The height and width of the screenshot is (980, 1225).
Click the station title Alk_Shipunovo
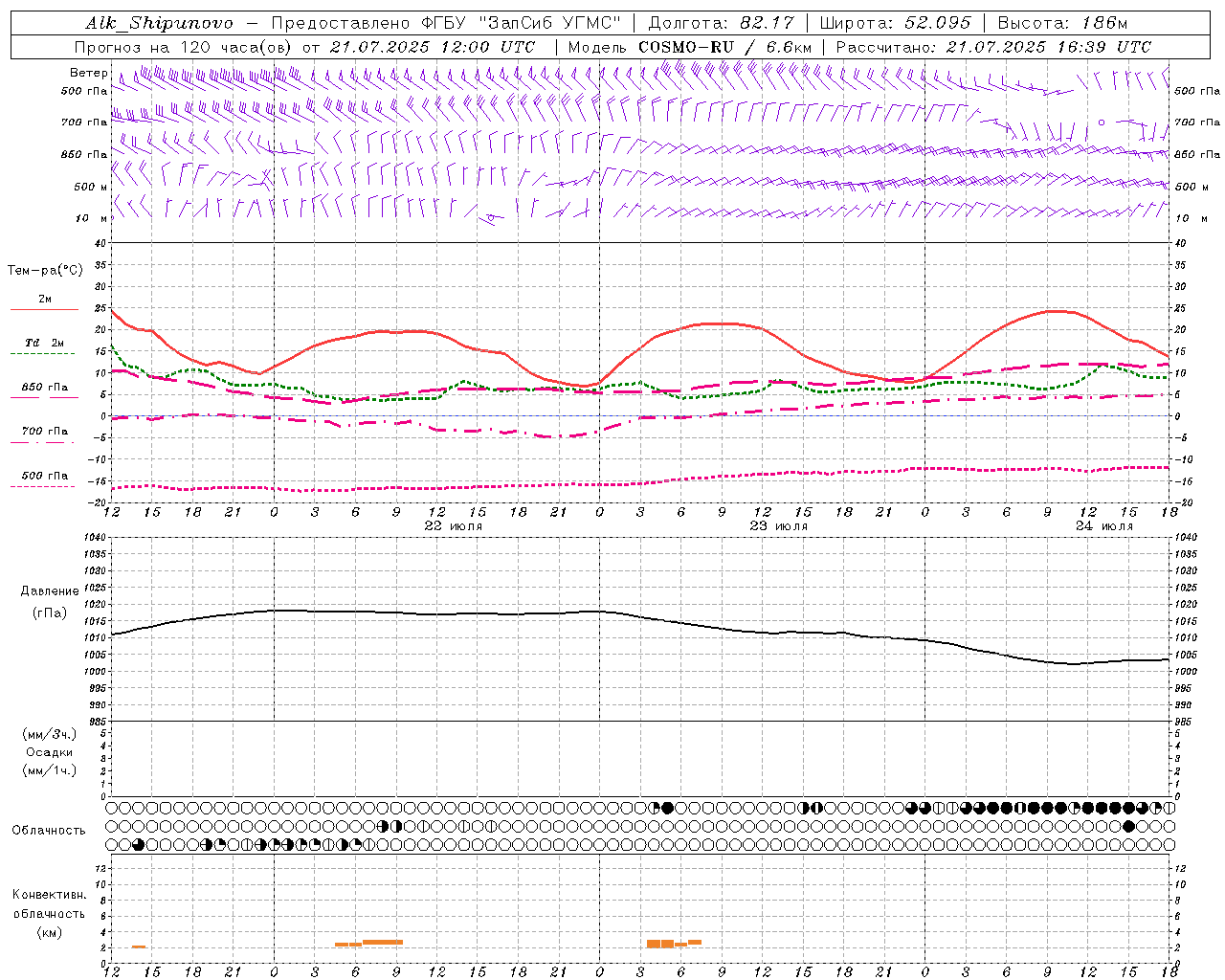pyautogui.click(x=159, y=23)
